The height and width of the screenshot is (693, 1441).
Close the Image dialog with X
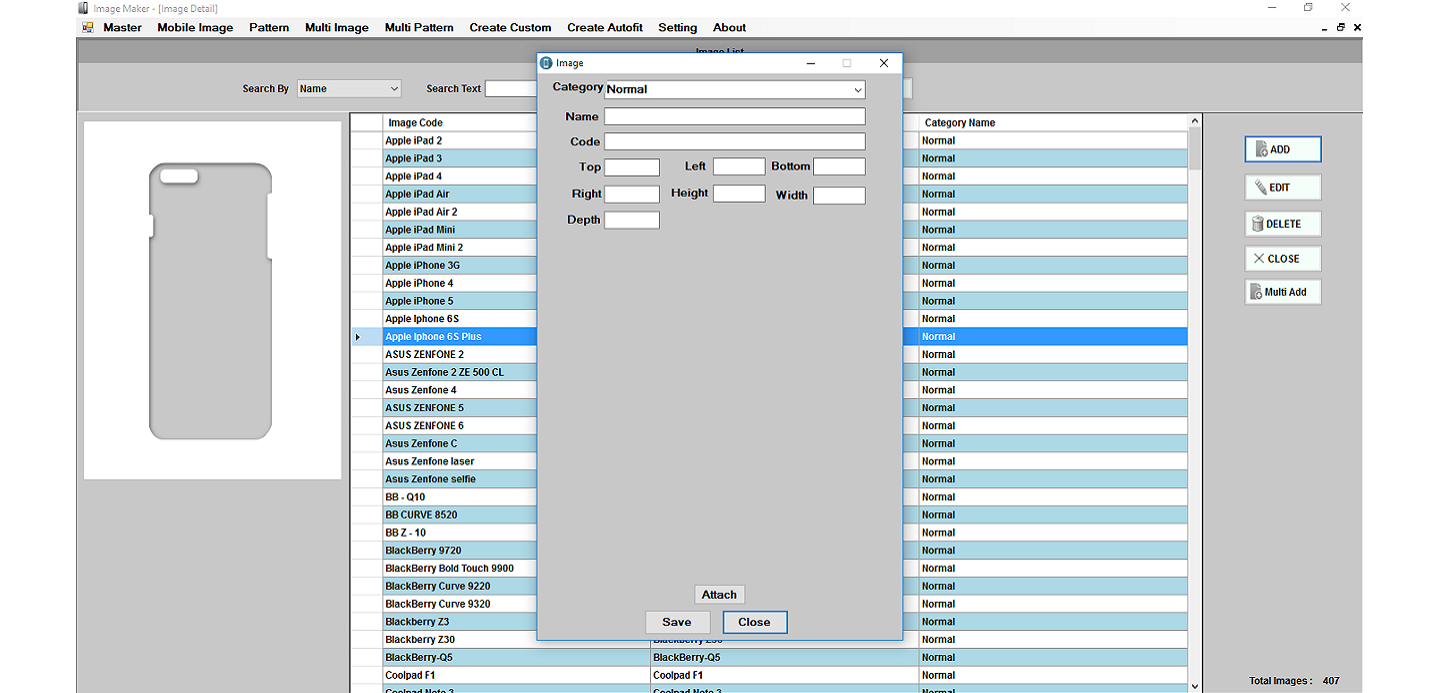883,63
